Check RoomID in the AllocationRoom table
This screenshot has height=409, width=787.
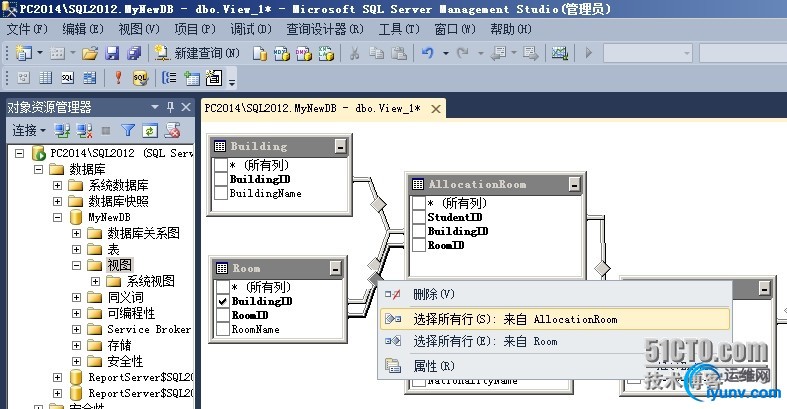click(x=419, y=245)
